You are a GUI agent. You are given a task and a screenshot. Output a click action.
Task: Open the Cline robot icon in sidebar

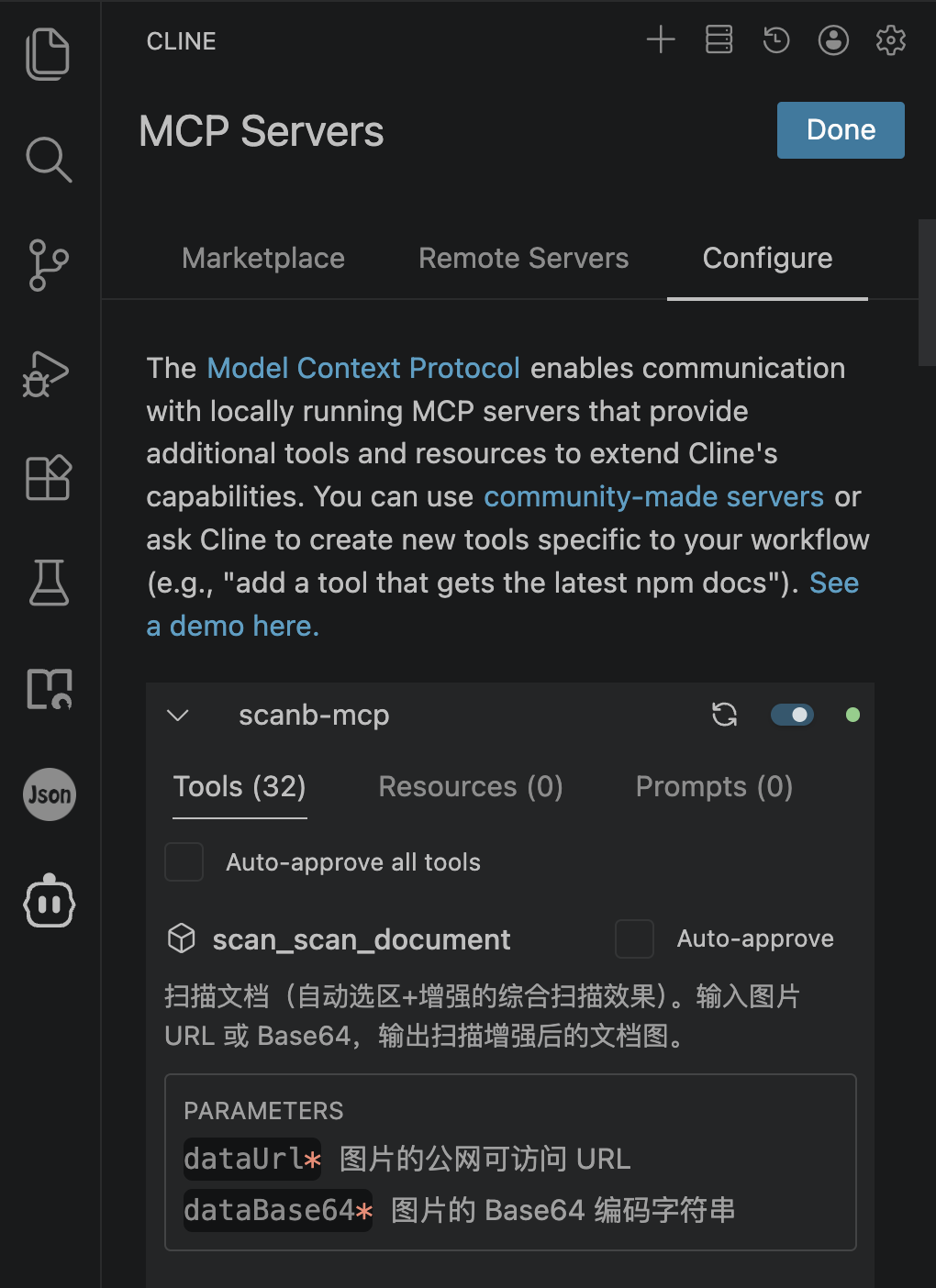49,901
